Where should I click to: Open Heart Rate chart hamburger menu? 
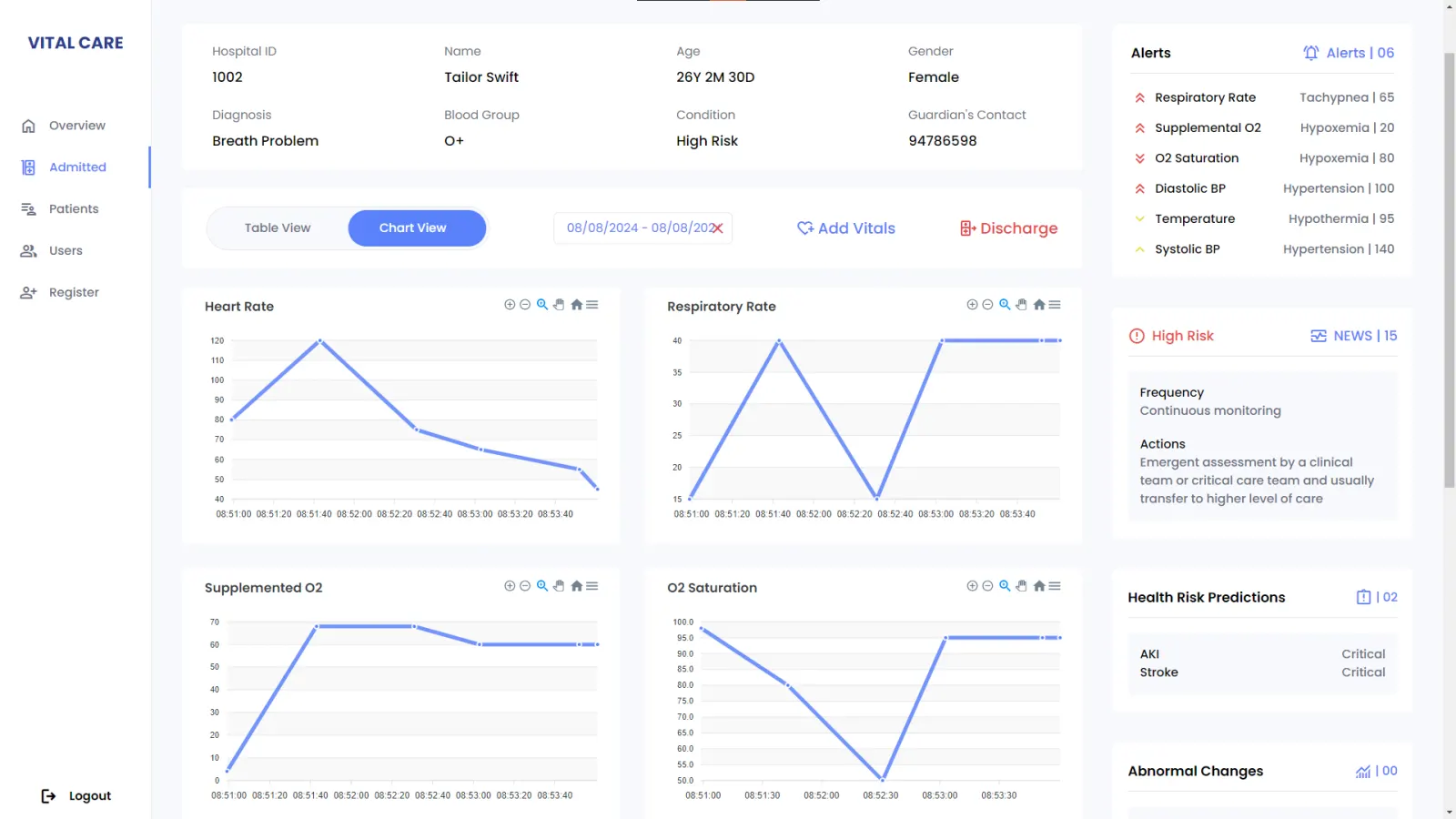(592, 305)
